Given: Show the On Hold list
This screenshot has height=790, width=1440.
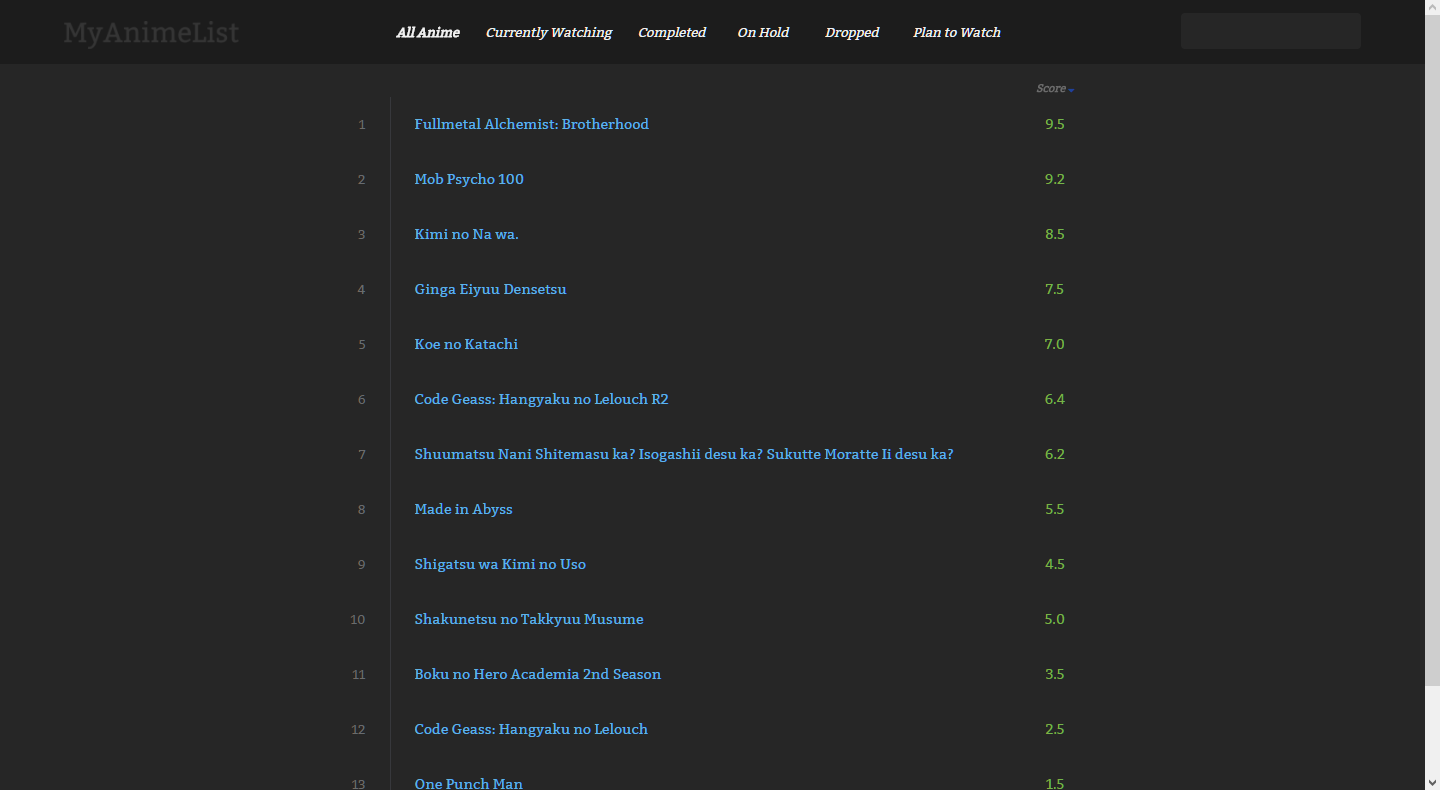Looking at the screenshot, I should (762, 32).
